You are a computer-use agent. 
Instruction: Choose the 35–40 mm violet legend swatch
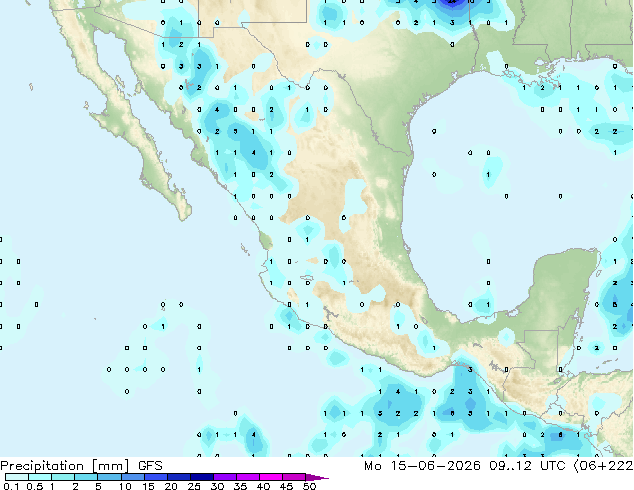tap(248, 477)
